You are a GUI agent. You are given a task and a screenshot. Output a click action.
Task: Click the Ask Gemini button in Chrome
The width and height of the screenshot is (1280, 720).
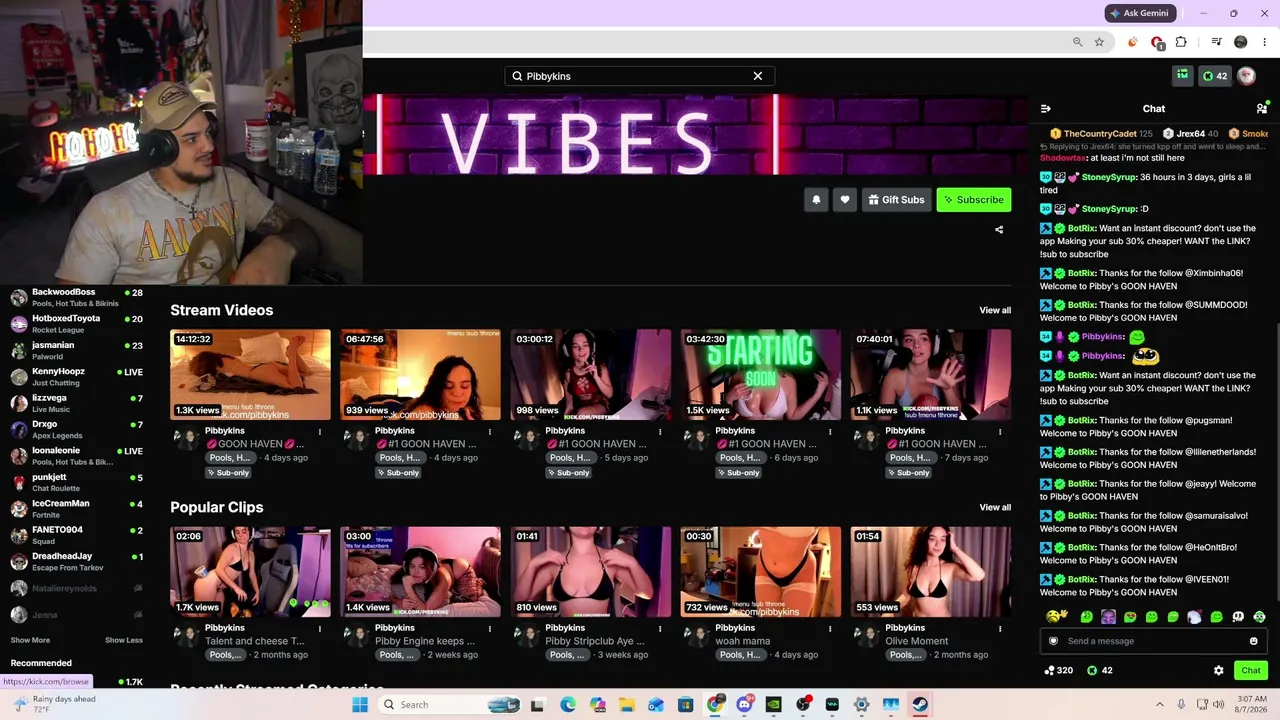pyautogui.click(x=1140, y=13)
